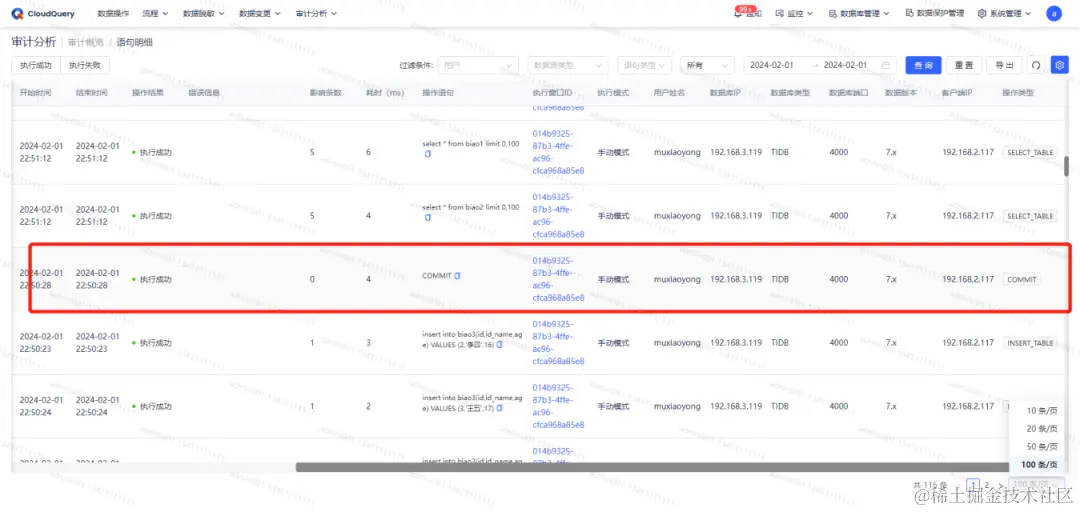Click the blue 查询 button
Viewport: 1080px width, 512px height.
[923, 65]
